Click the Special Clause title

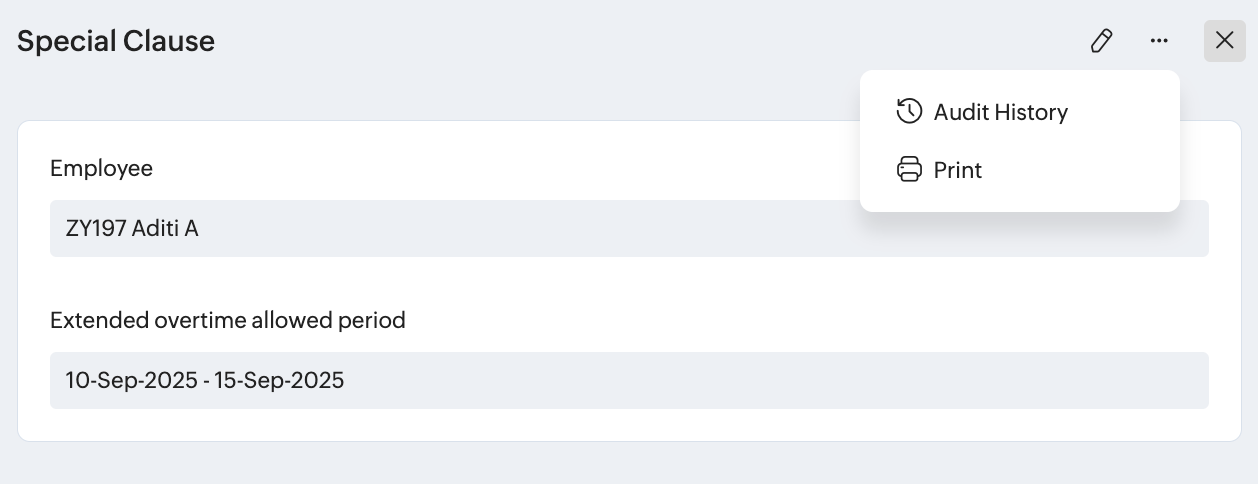coord(116,41)
